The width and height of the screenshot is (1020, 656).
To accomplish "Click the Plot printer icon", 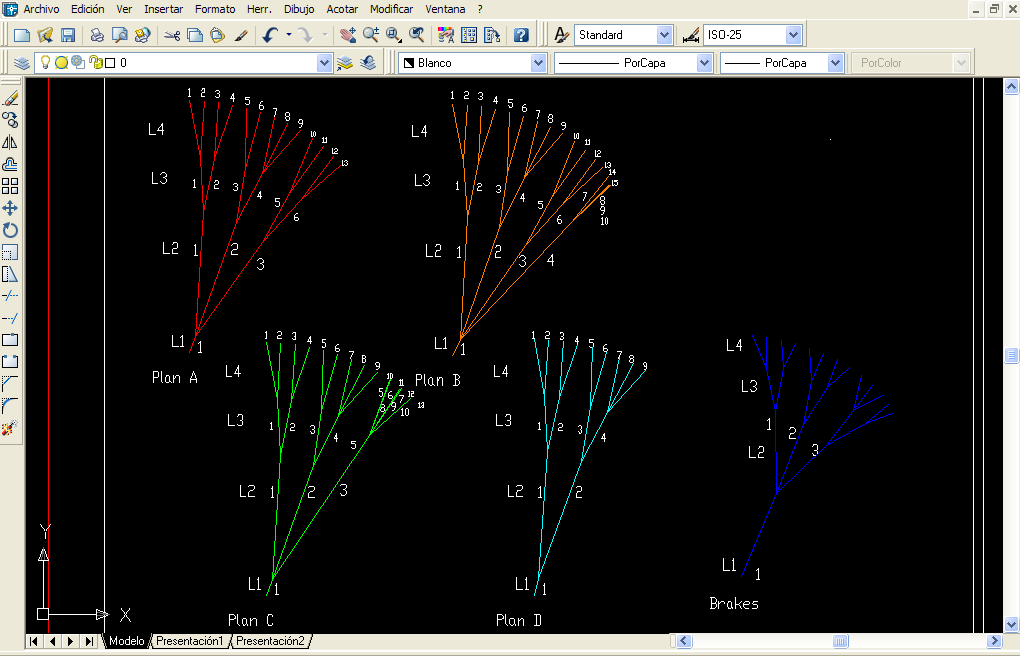I will pos(97,35).
